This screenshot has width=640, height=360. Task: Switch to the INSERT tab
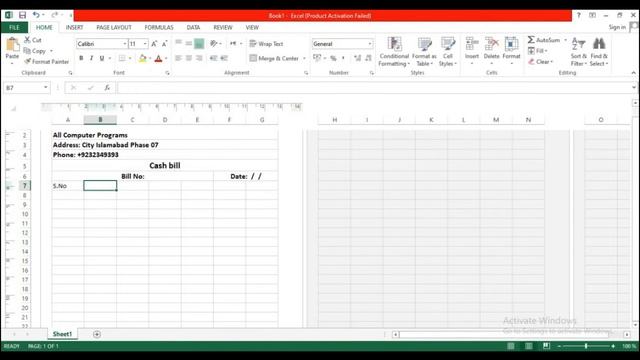[74, 27]
